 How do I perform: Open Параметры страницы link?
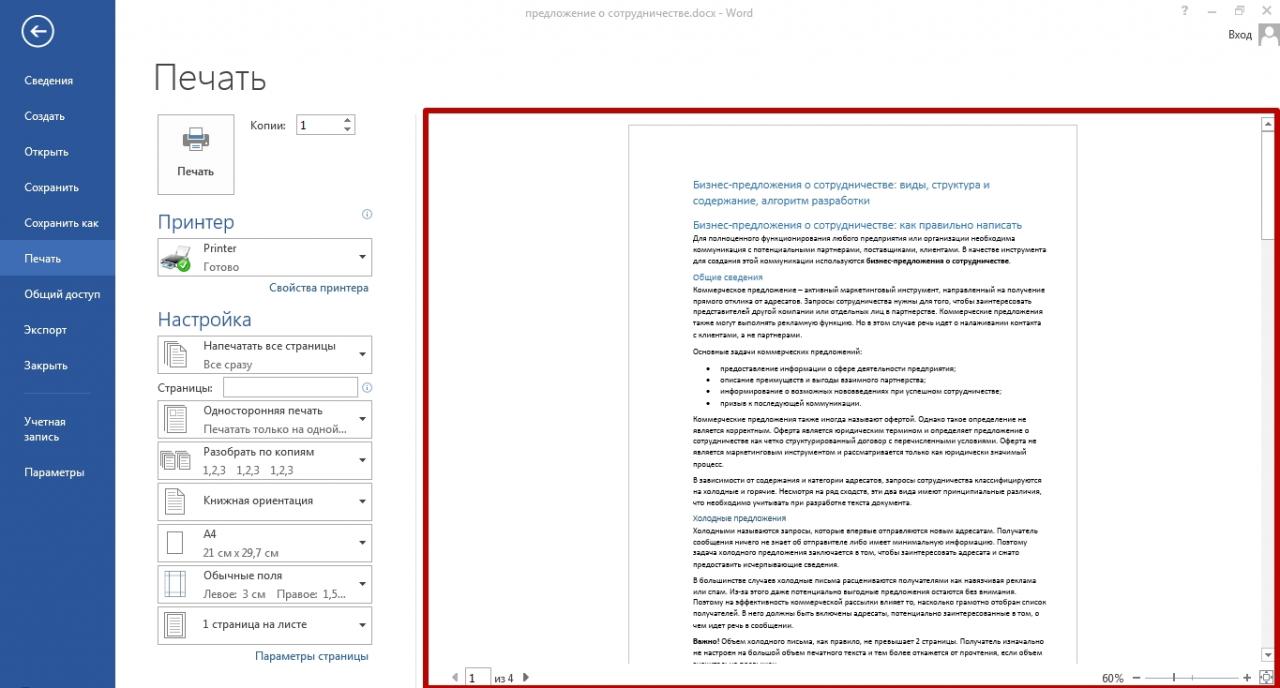311,656
